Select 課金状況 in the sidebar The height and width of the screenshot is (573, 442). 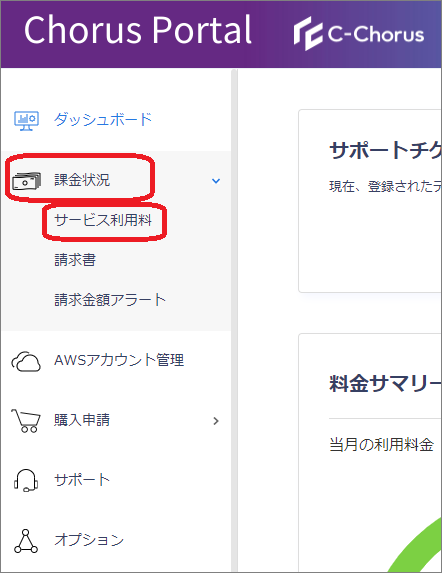coord(82,180)
